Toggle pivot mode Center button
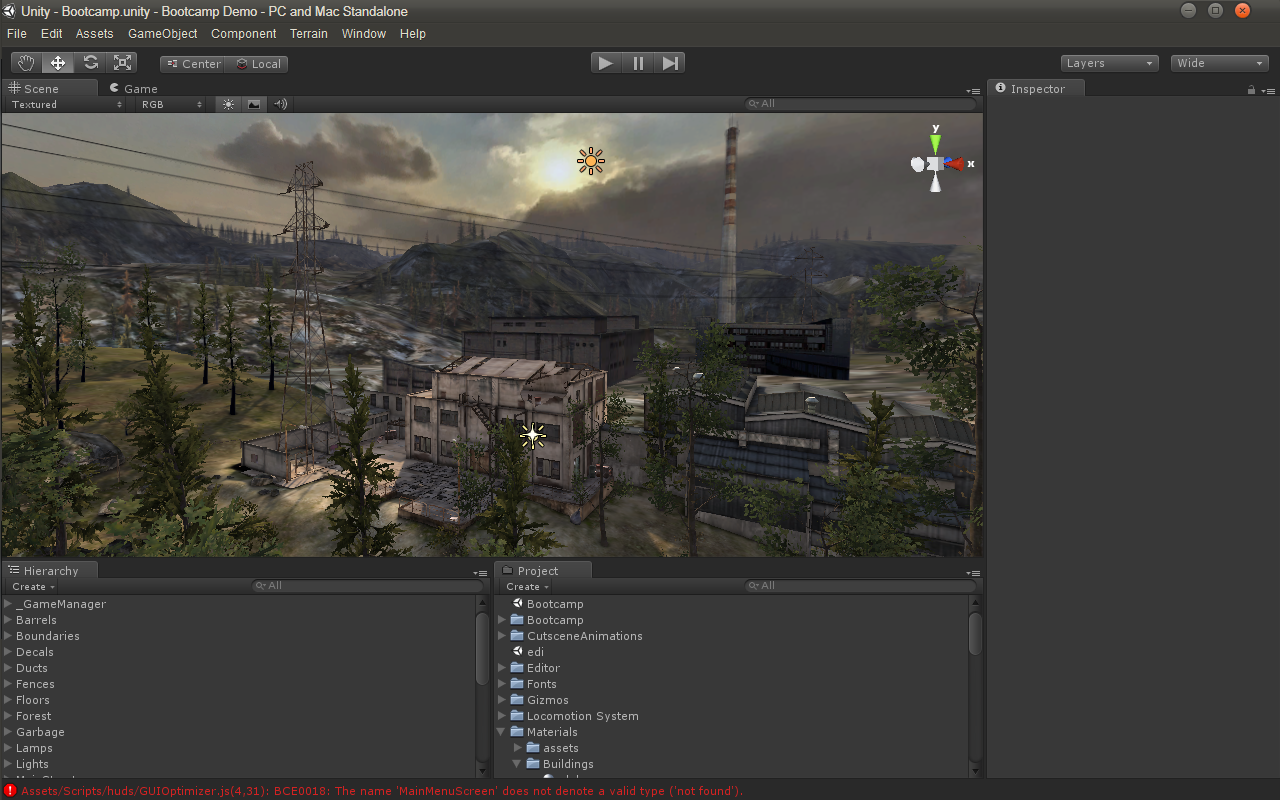 pos(192,64)
